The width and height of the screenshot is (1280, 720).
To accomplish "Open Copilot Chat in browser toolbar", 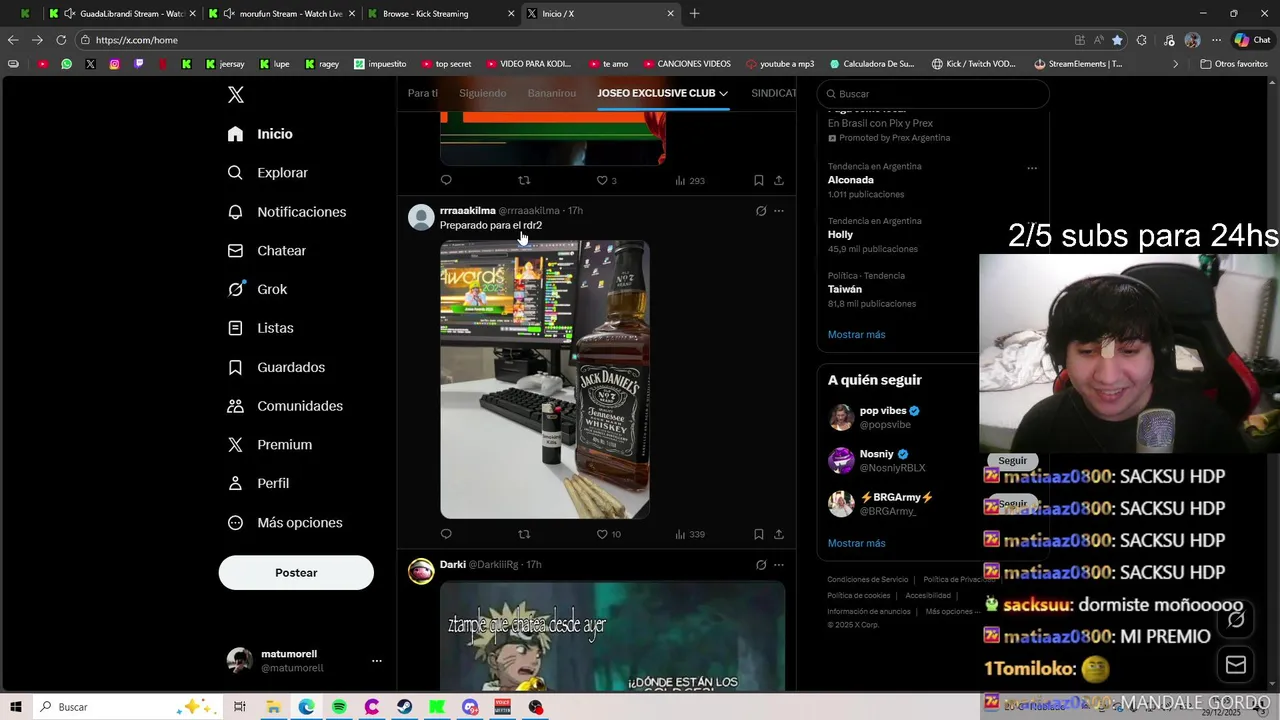I will point(1252,40).
